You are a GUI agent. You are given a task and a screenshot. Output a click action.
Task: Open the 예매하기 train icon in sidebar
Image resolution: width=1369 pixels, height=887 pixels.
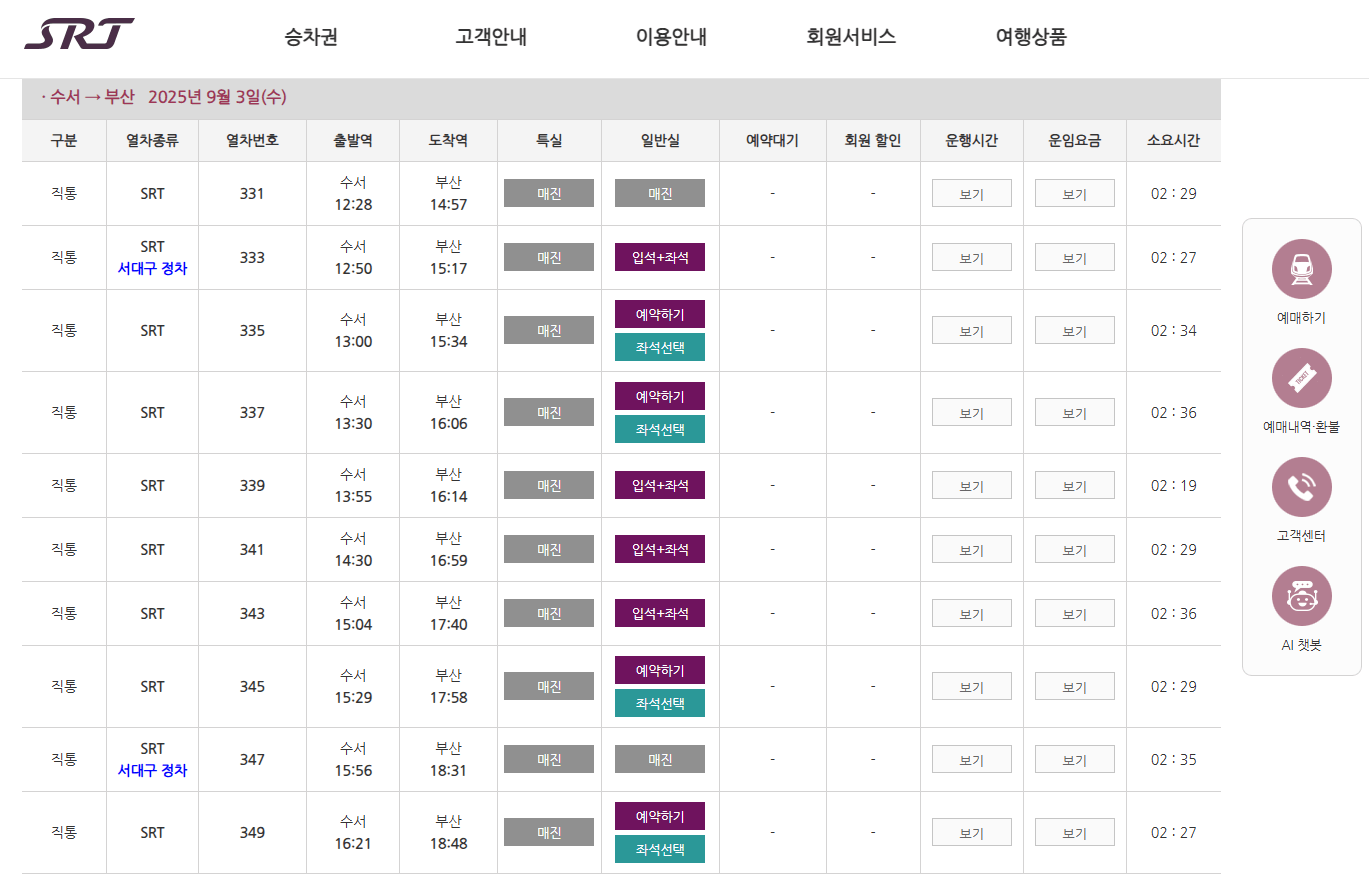(1301, 269)
